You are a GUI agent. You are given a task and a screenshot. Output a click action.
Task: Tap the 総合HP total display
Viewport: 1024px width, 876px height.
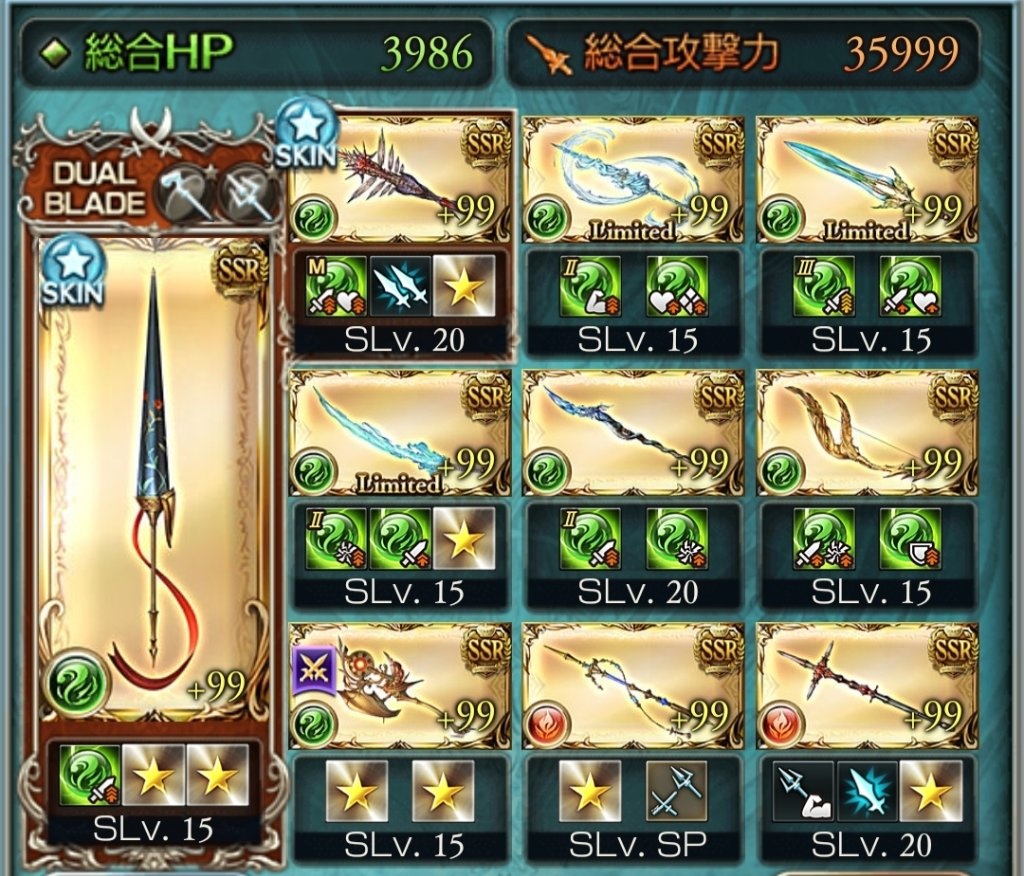tap(257, 52)
